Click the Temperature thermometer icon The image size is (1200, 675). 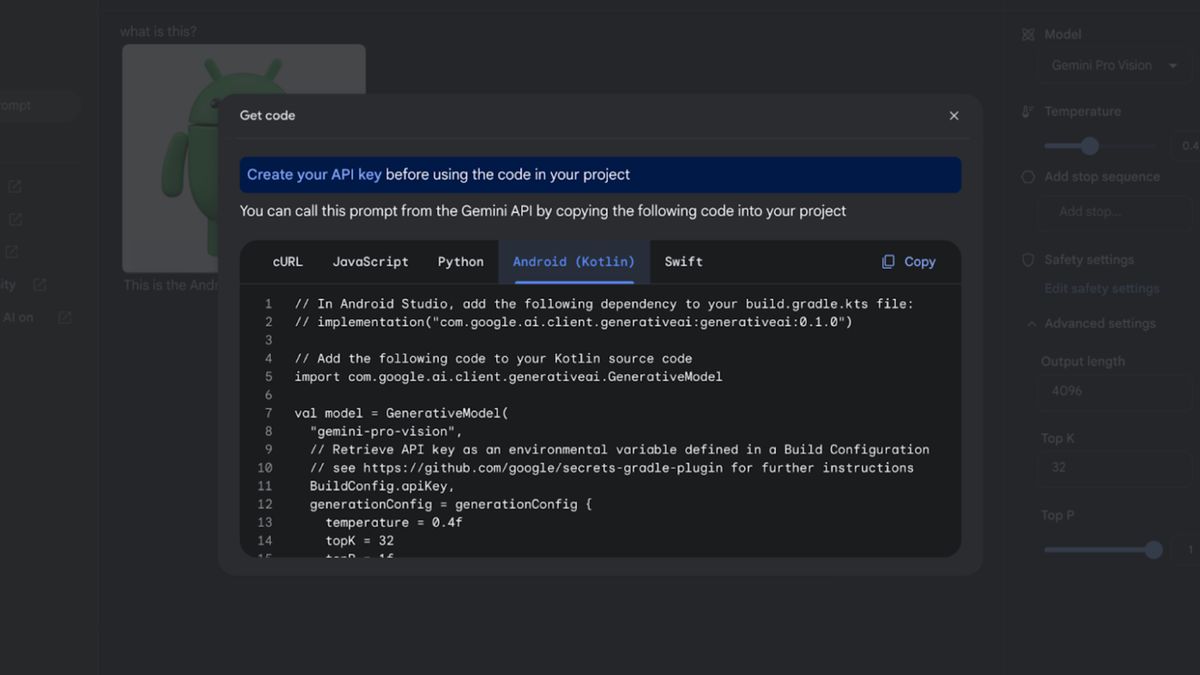[x=1028, y=112]
